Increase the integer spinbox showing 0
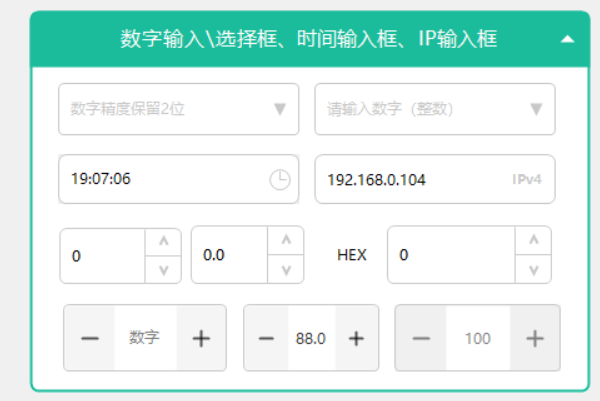 click(163, 242)
